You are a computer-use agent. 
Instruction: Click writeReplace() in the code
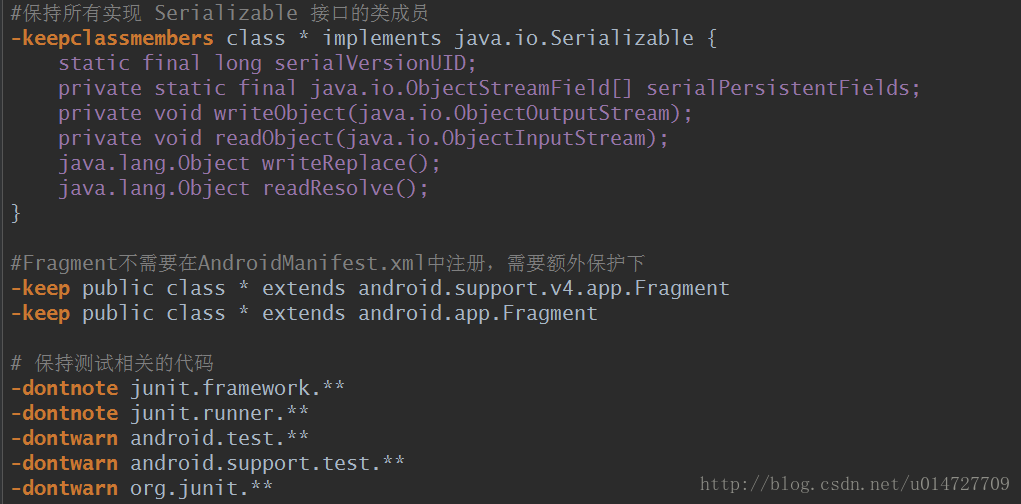click(x=352, y=163)
